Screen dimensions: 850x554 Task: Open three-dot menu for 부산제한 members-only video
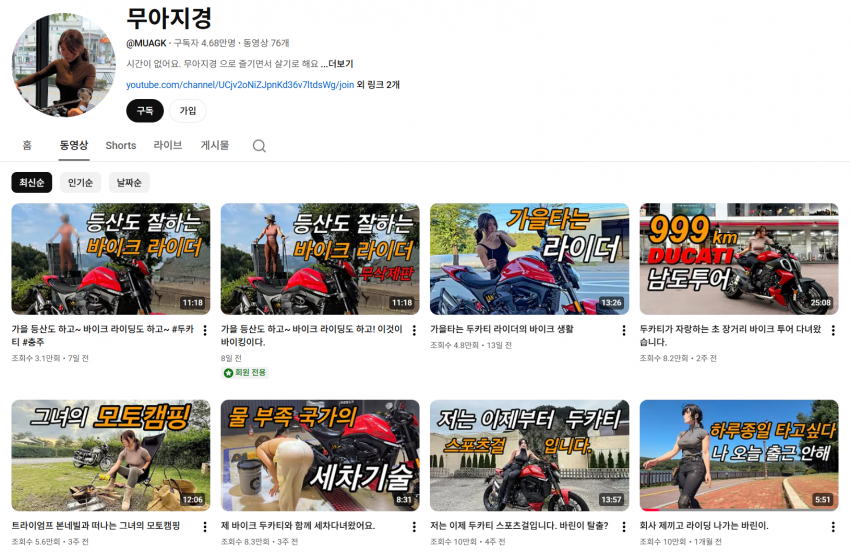414,330
